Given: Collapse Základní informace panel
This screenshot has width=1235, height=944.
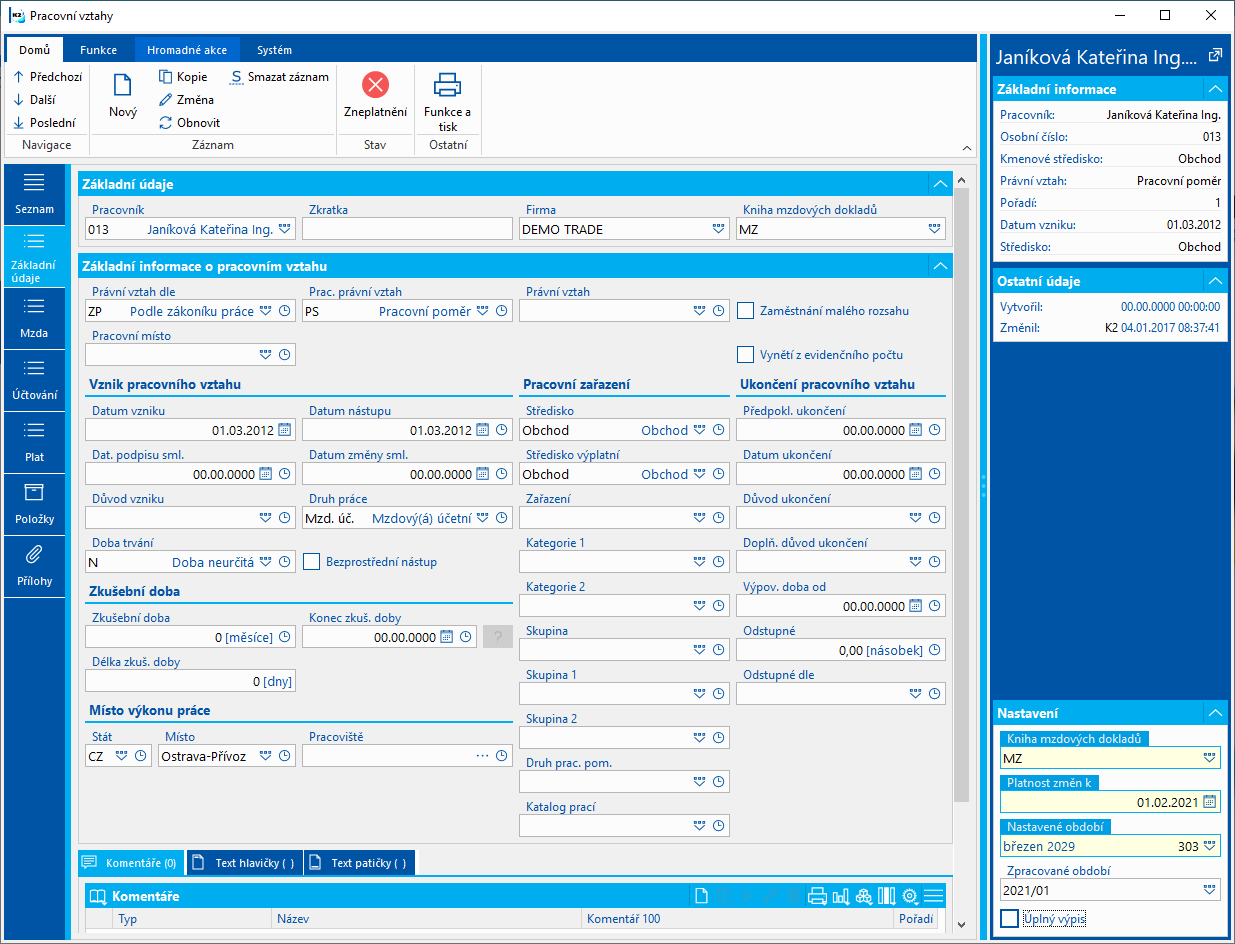Looking at the screenshot, I should coord(1214,89).
